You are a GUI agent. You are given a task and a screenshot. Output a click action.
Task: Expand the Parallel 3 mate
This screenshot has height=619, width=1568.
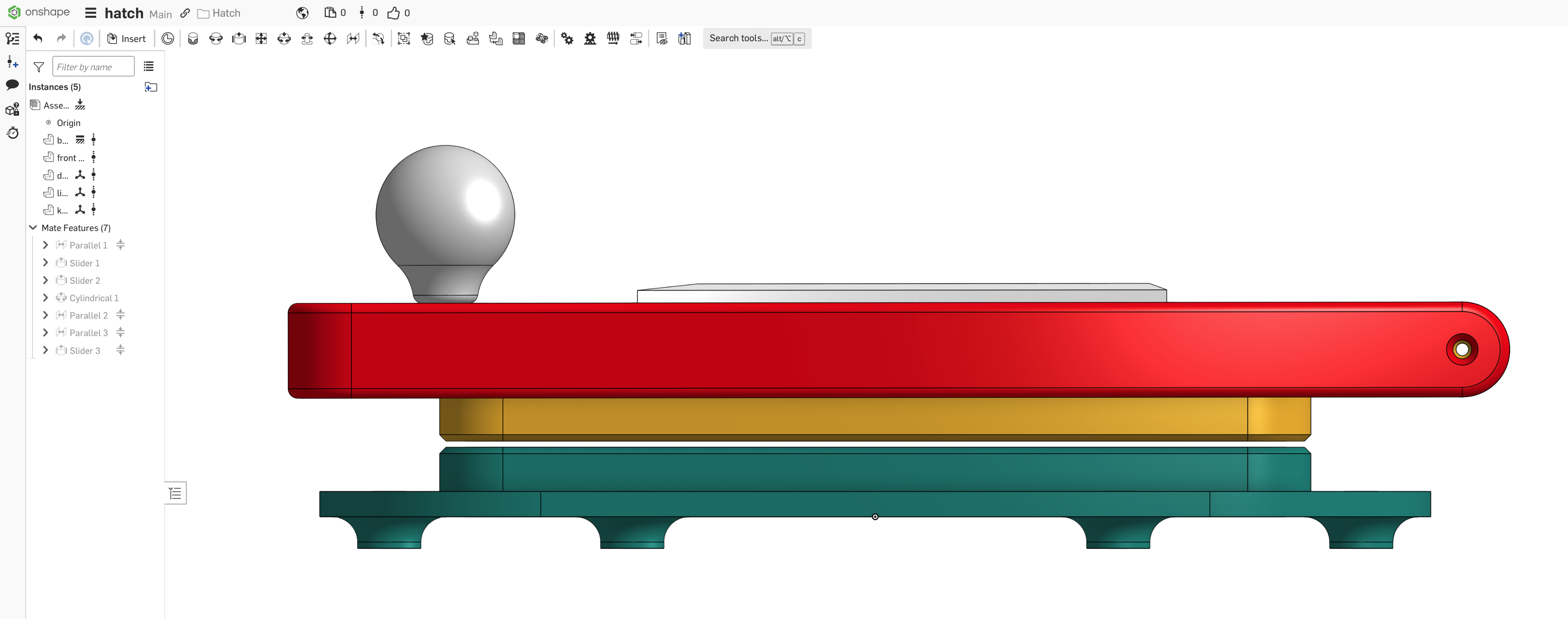(45, 332)
